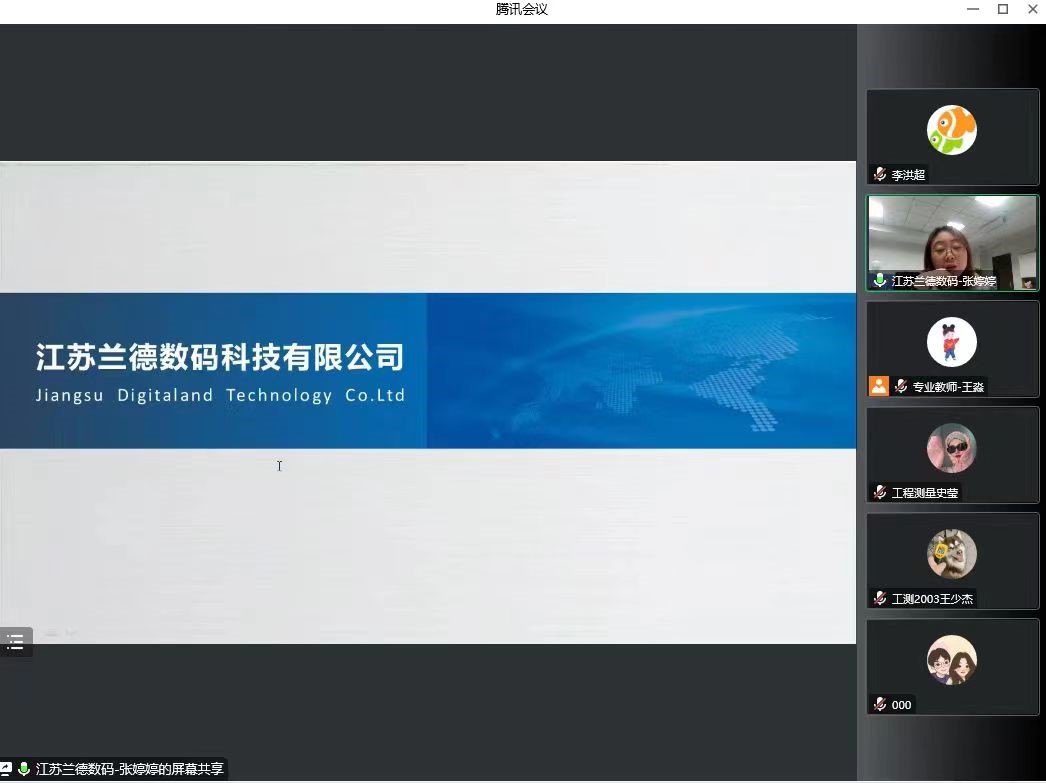The width and height of the screenshot is (1046, 783).
Task: Click the orange host badge next to 专业教师-王淼
Action: click(879, 386)
